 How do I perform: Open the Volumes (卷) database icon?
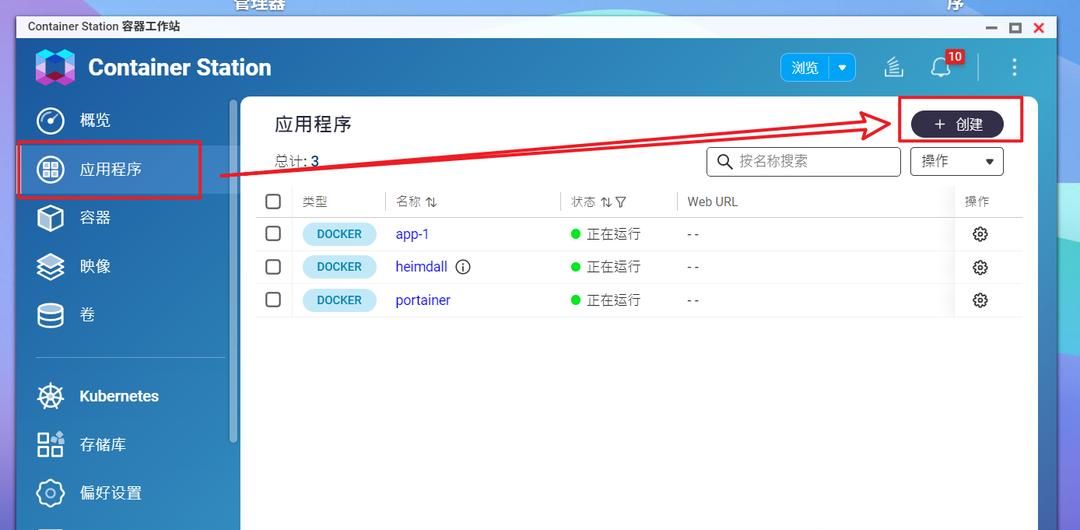(x=50, y=315)
